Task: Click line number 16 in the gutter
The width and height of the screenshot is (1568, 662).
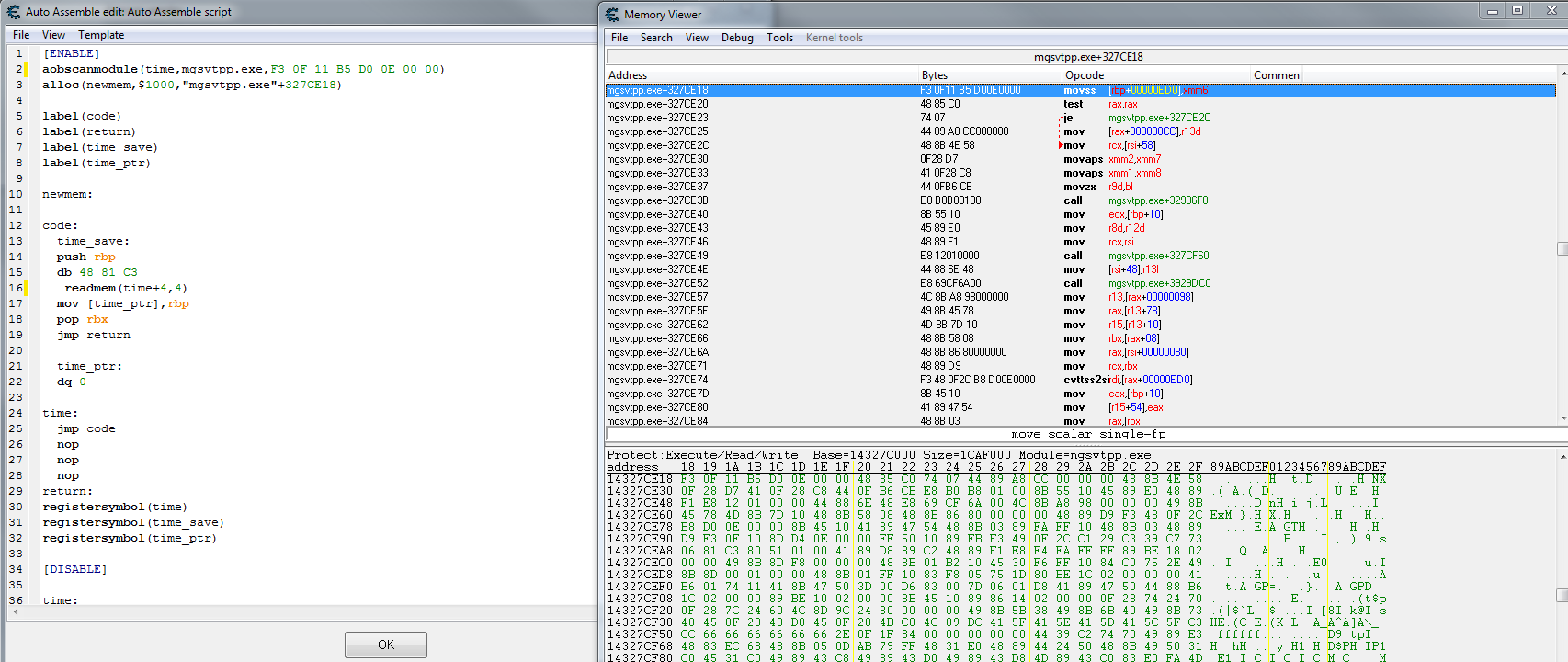Action: tap(16, 288)
